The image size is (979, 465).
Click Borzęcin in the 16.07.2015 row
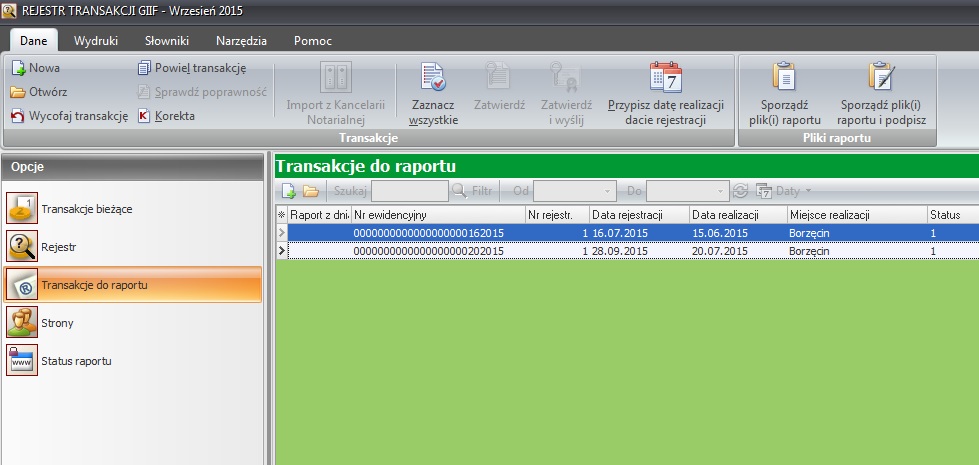(x=809, y=233)
